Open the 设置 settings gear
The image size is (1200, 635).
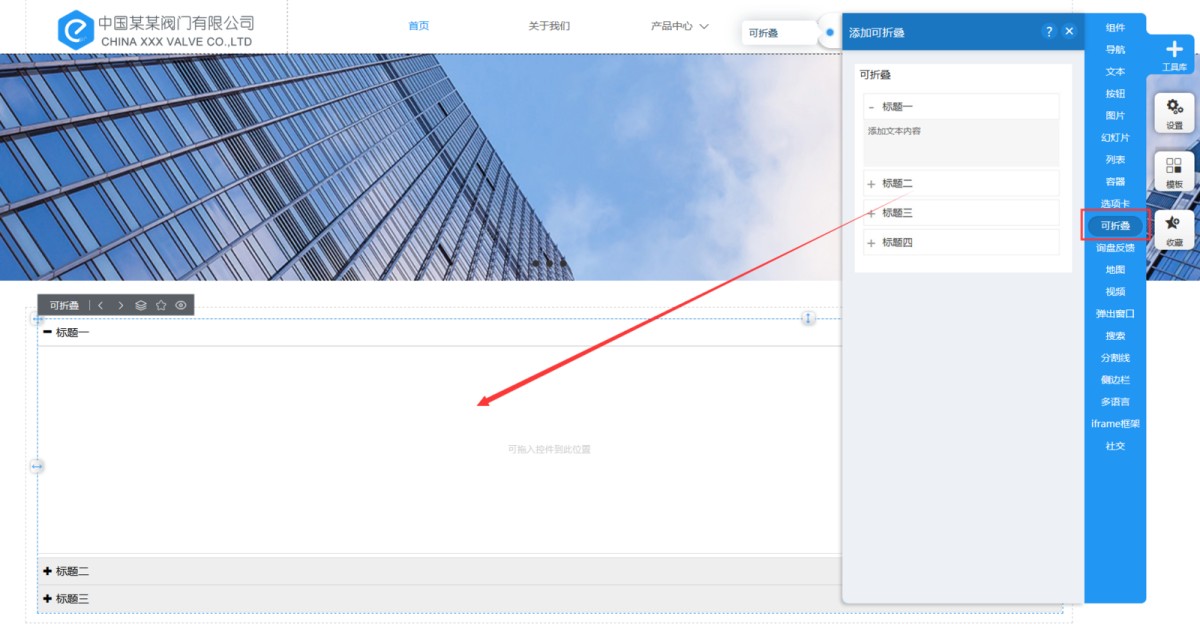coord(1174,112)
